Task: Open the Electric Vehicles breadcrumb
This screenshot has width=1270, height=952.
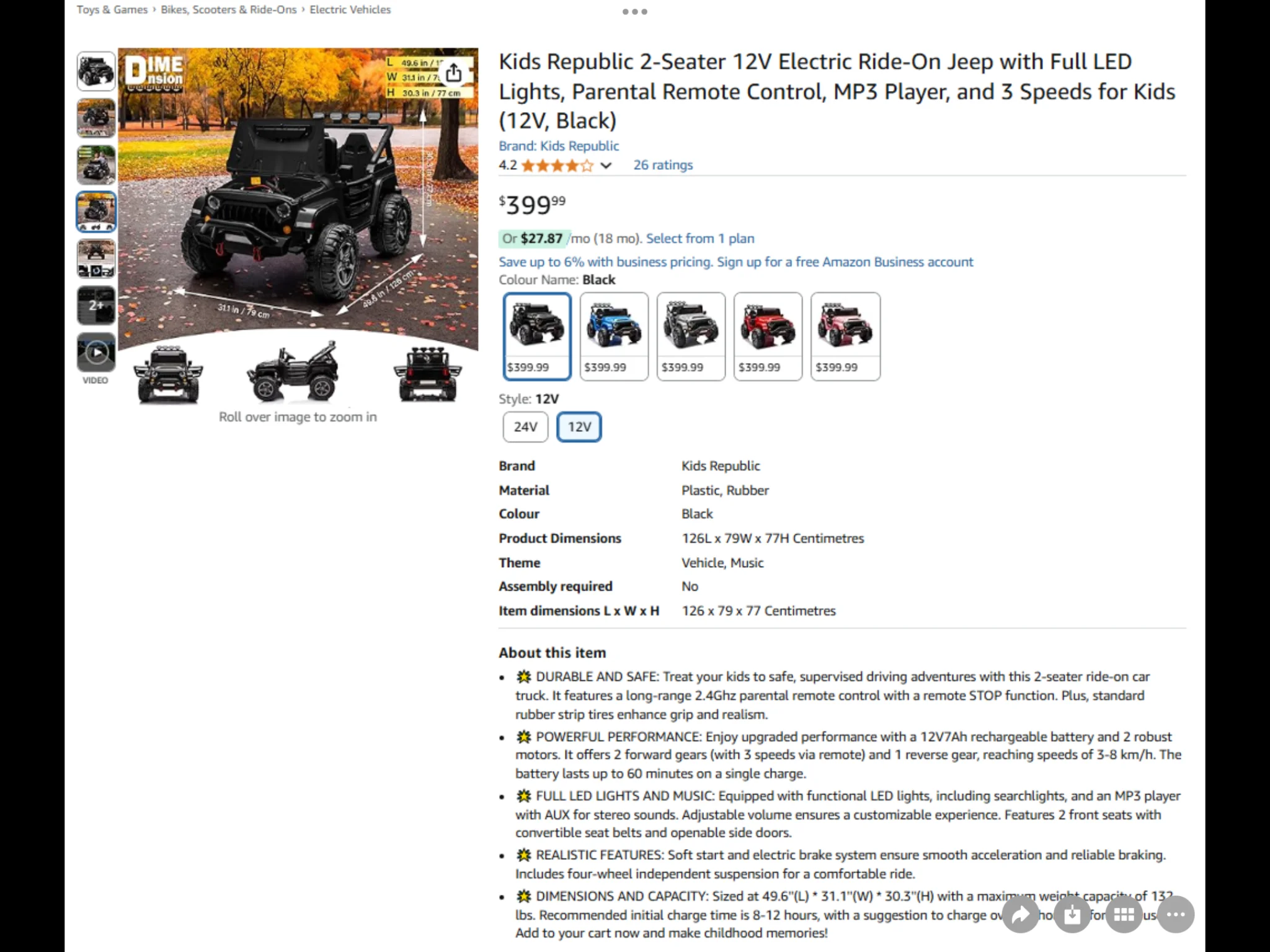Action: coord(350,10)
